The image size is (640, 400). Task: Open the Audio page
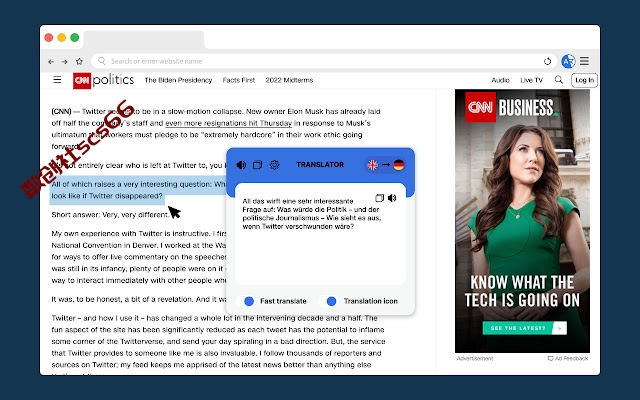pos(500,80)
